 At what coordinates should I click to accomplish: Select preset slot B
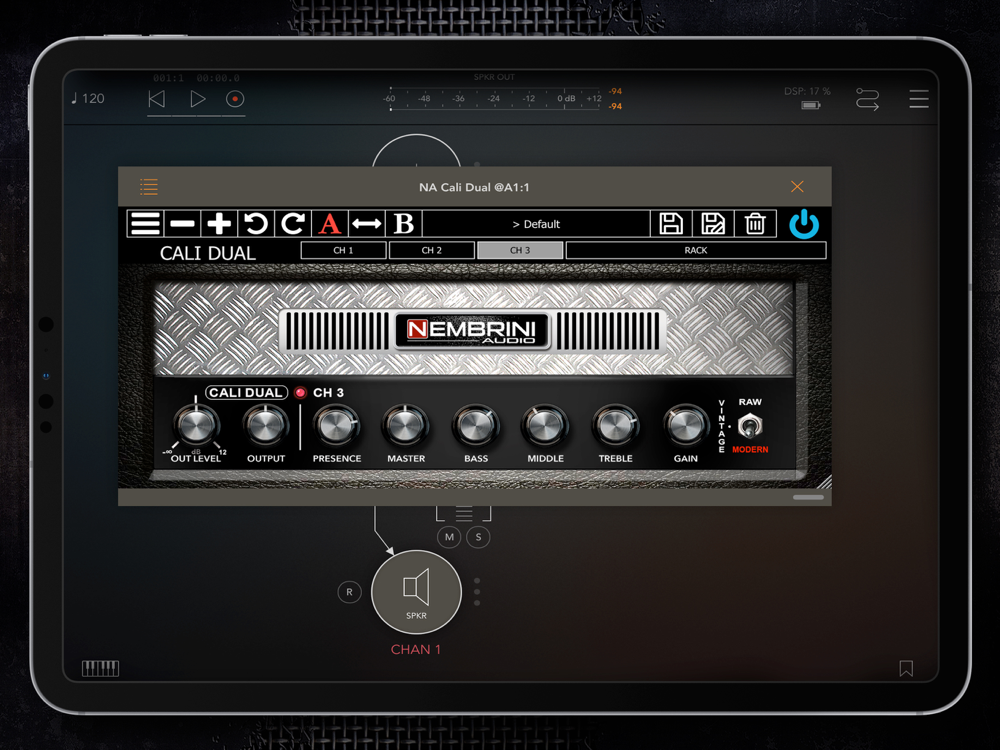[404, 224]
